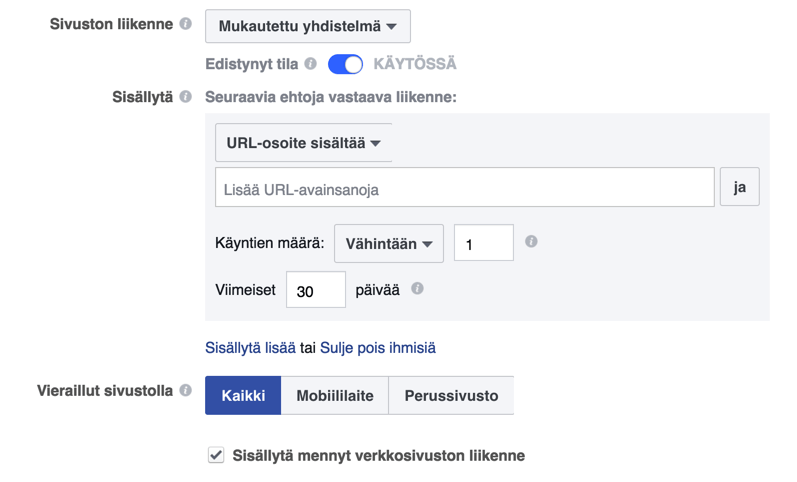Open the Mukautettu yhdistelmä dropdown
Screen dimensions: 797x482
pyautogui.click(x=308, y=26)
